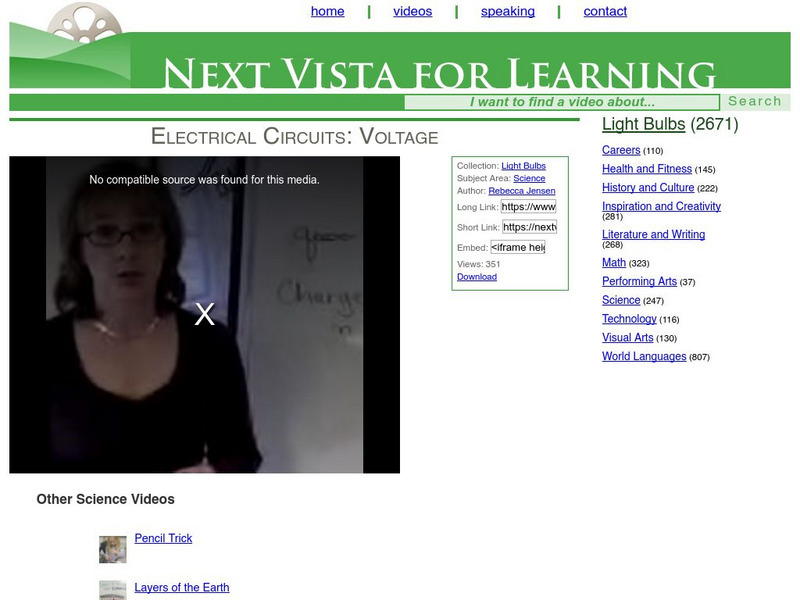Click the Search button
Screen dimensions: 800x600
click(755, 102)
